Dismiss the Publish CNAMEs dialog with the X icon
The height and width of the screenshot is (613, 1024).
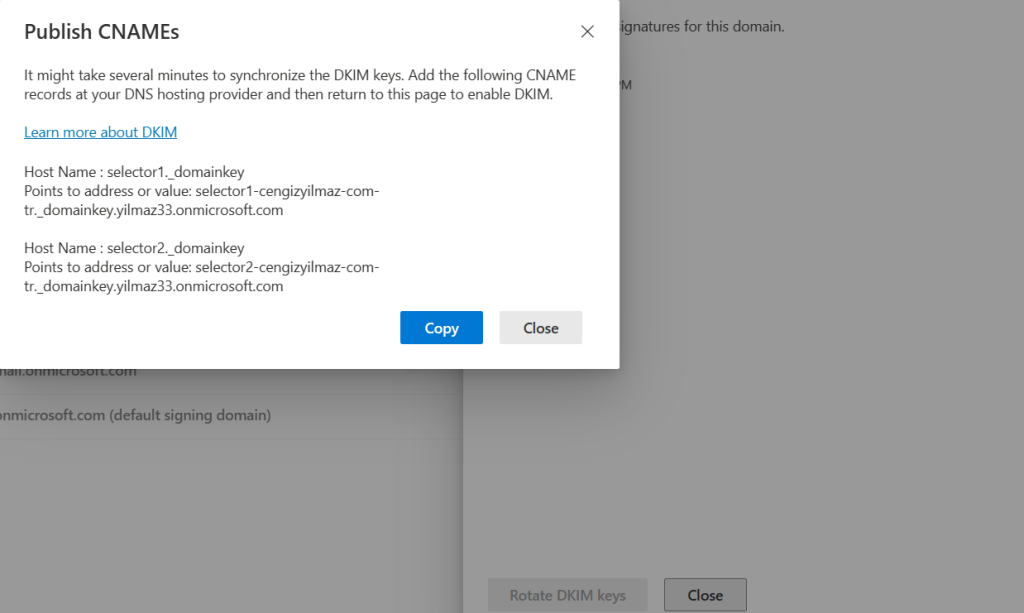pyautogui.click(x=587, y=32)
